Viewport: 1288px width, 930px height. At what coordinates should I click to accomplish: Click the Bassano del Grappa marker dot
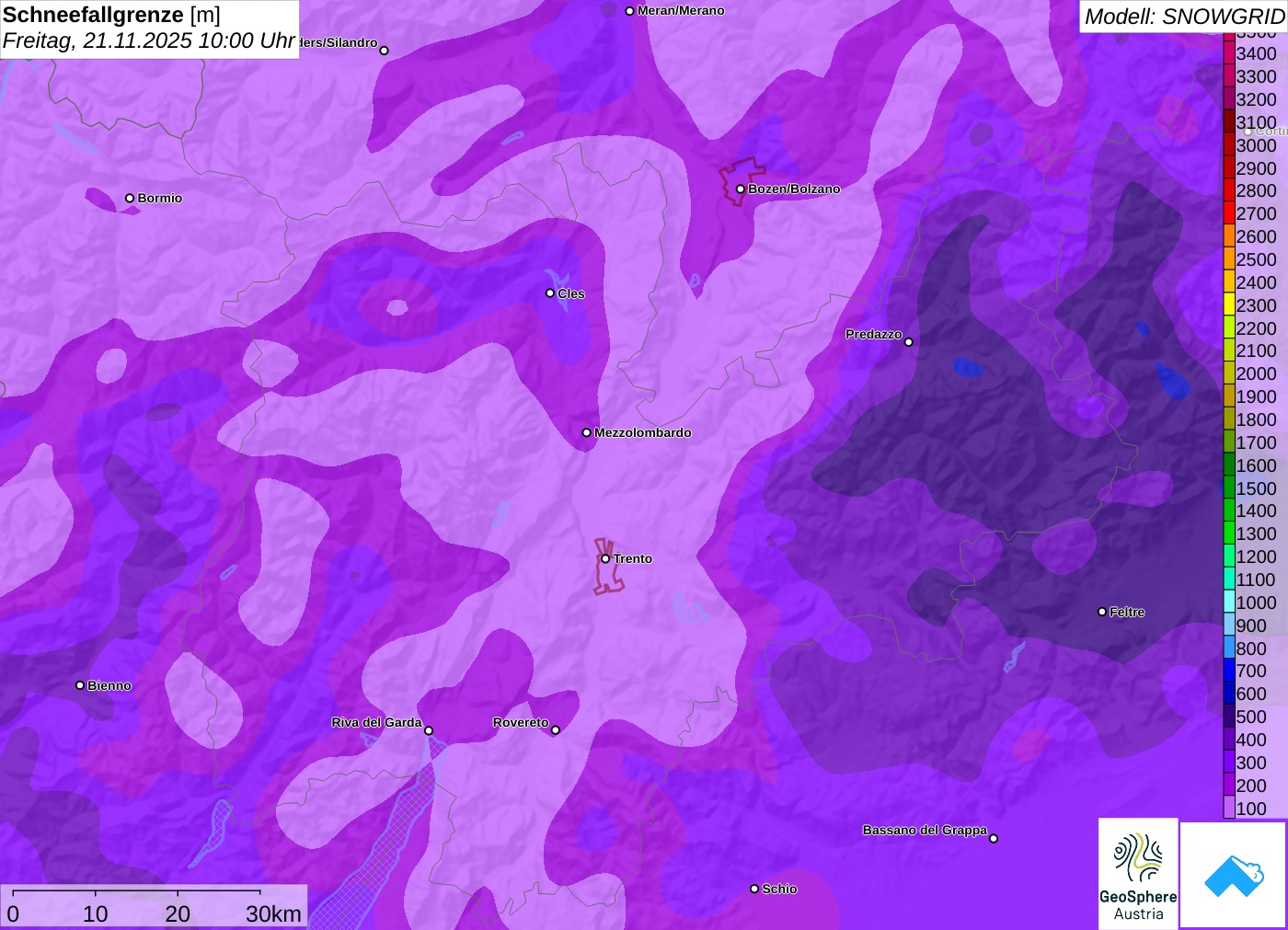click(994, 838)
